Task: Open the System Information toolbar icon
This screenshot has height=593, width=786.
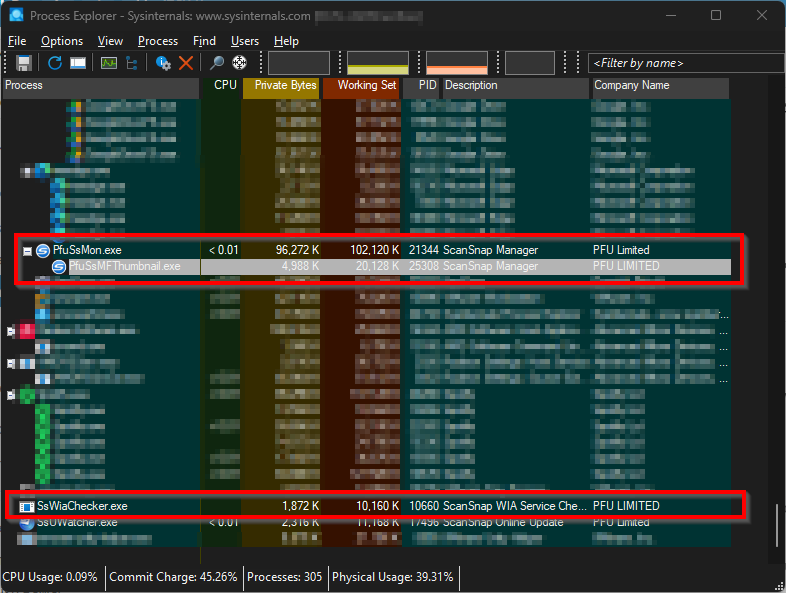Action: click(x=78, y=63)
